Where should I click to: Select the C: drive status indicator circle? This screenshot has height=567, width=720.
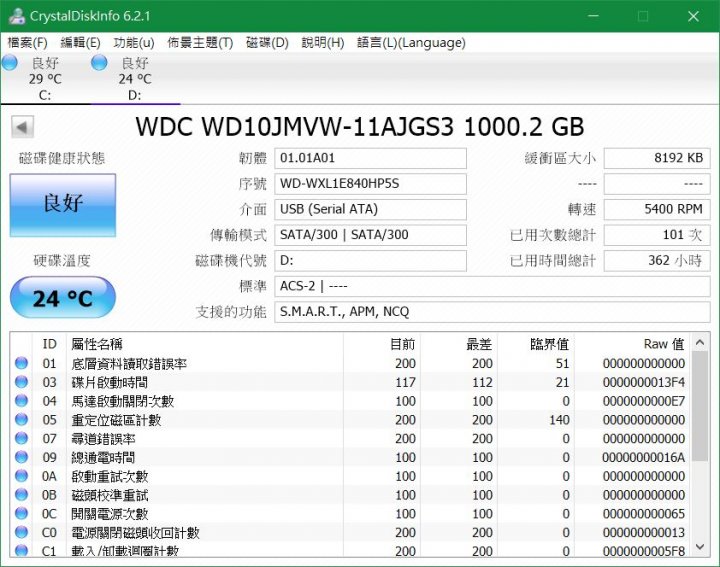pos(10,62)
